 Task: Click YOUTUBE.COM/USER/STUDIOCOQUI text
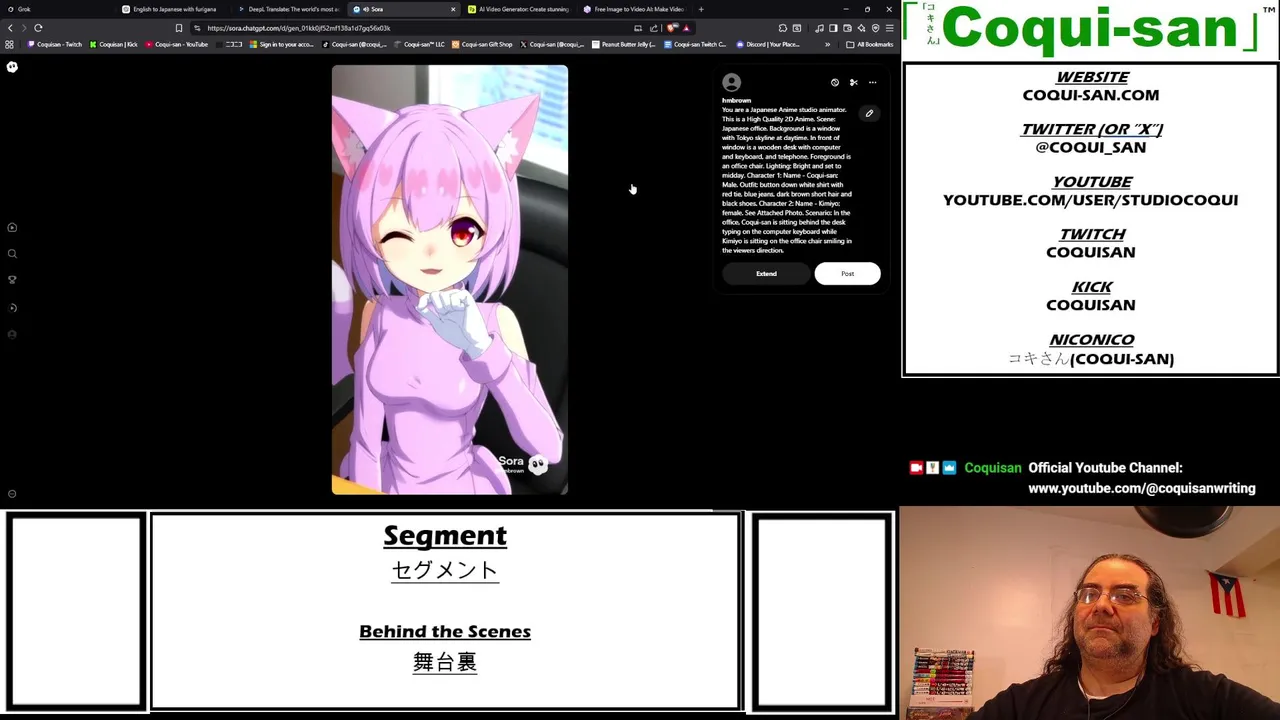1090,200
